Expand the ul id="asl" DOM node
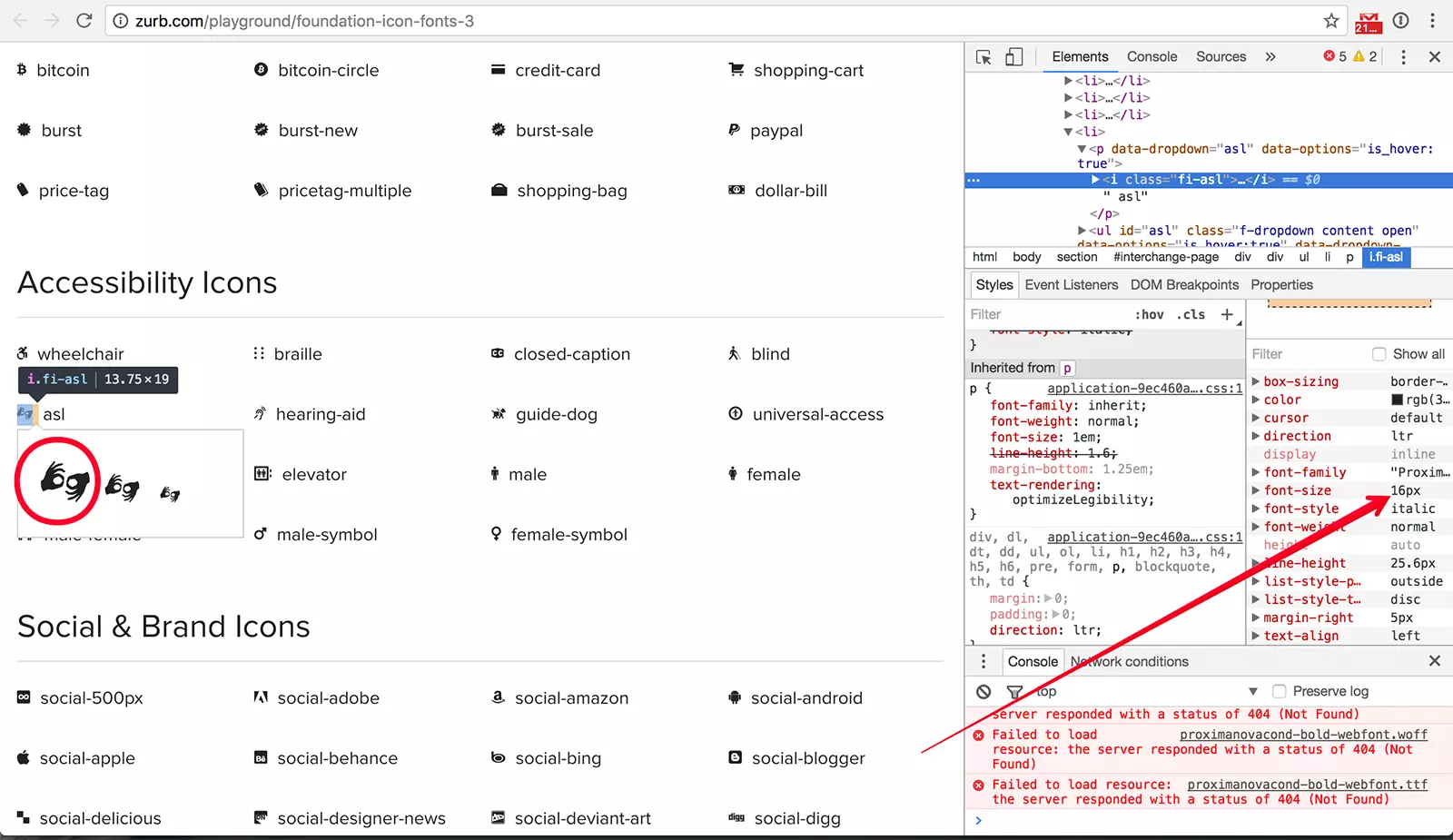1453x840 pixels. click(1082, 231)
